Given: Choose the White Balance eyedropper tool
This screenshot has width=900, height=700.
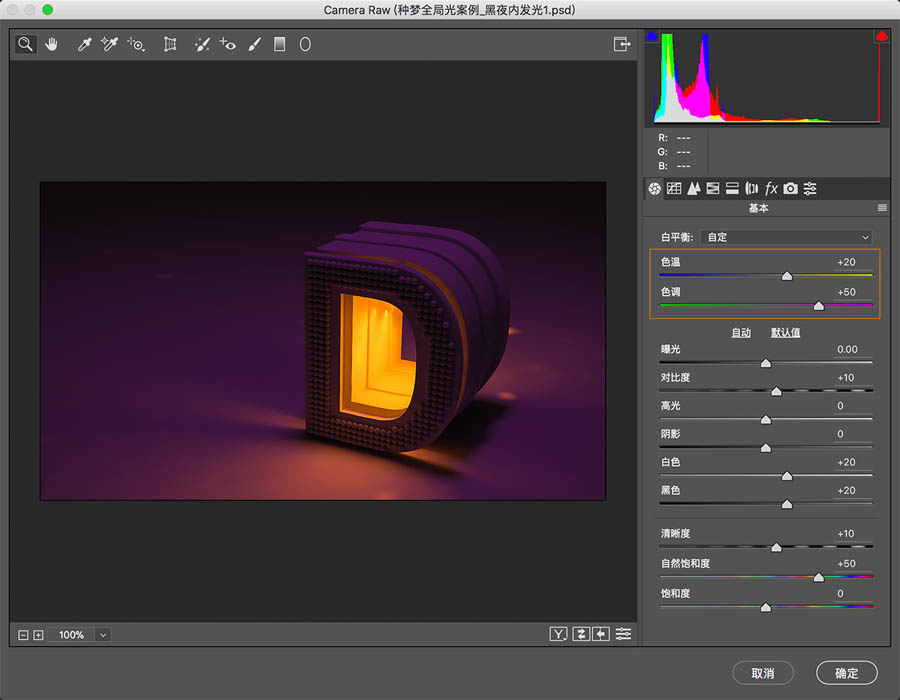Looking at the screenshot, I should [84, 44].
